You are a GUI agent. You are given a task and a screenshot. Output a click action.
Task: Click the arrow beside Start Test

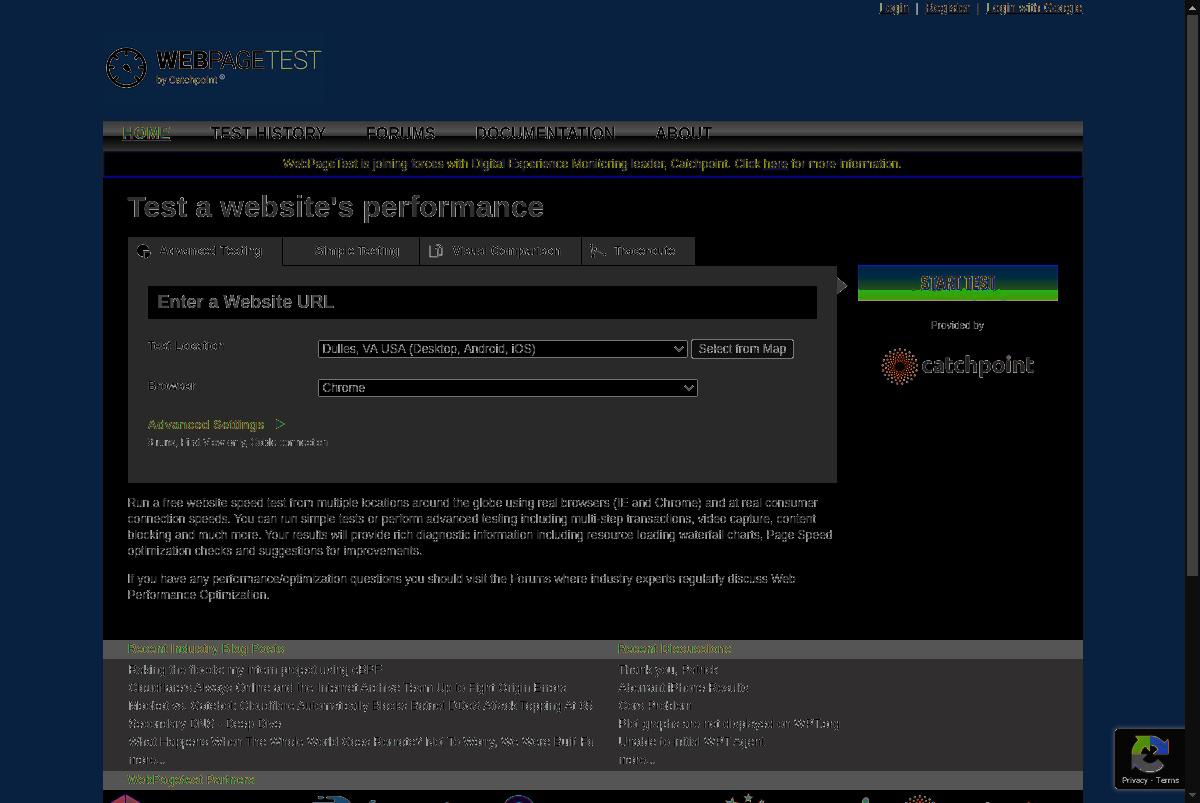point(842,286)
